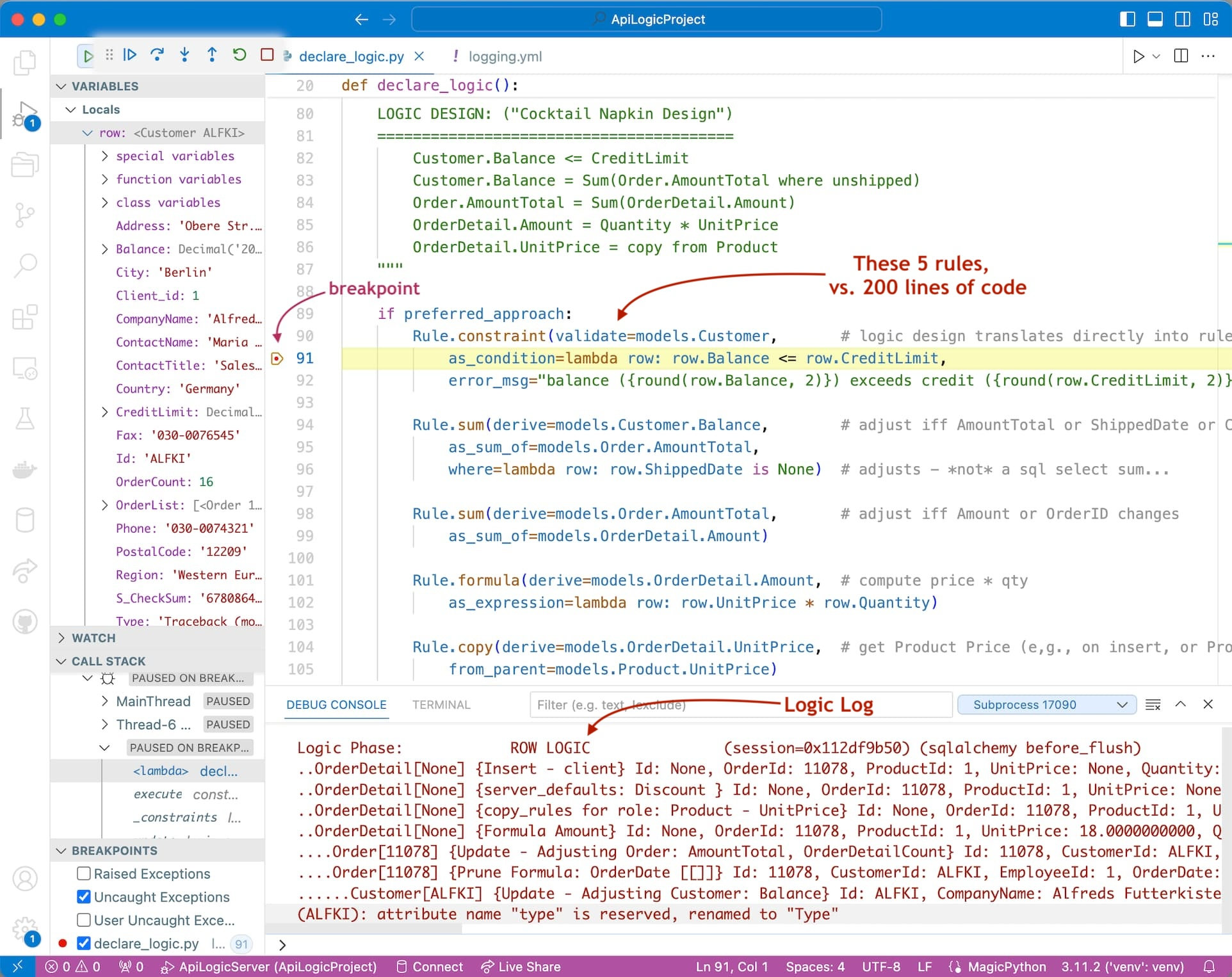
Task: Enable User Uncaught Exceptions checkbox
Action: pyautogui.click(x=84, y=920)
